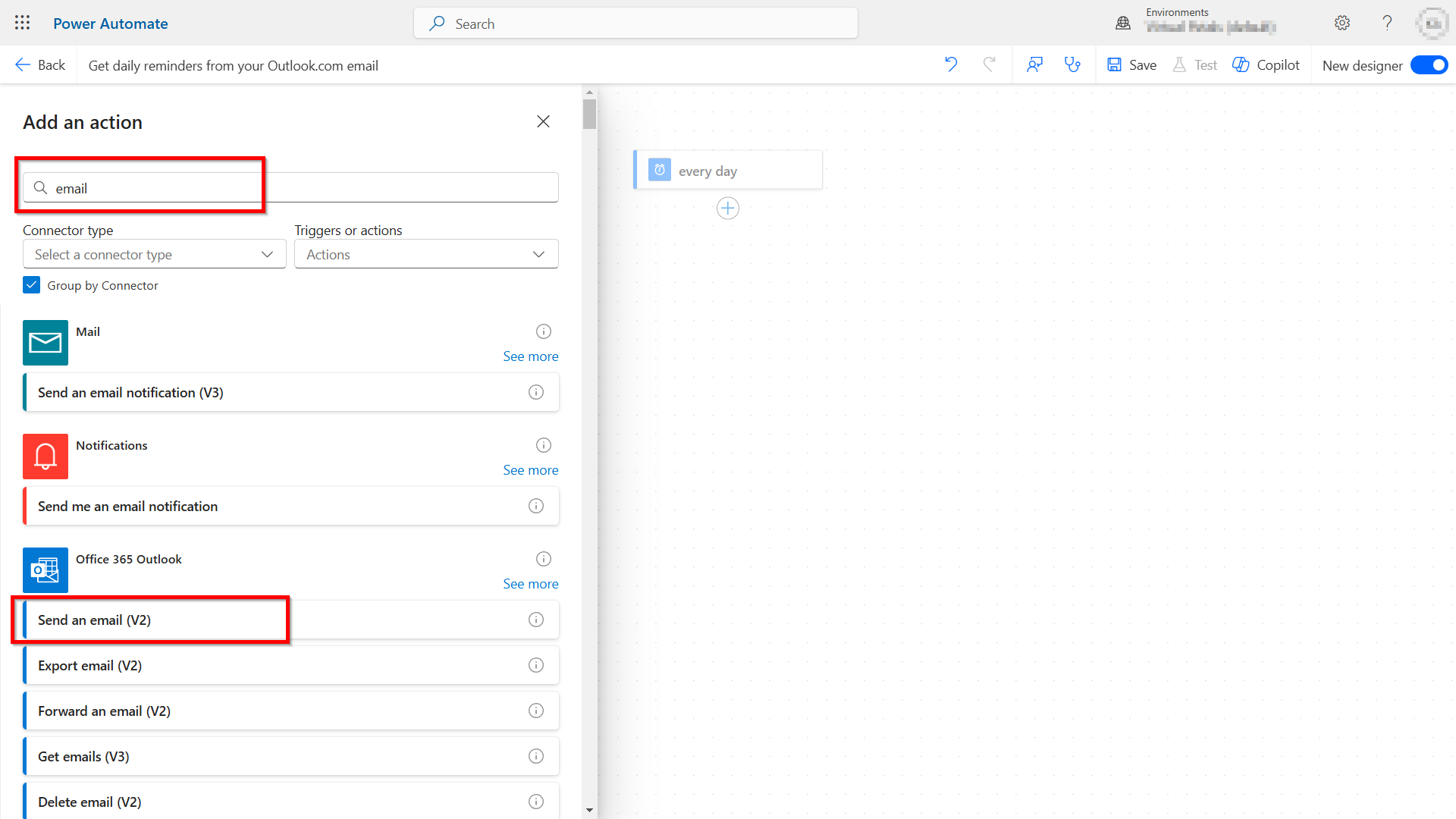Run the Flow checker stethoscope icon
Image resolution: width=1456 pixels, height=819 pixels.
(x=1072, y=65)
